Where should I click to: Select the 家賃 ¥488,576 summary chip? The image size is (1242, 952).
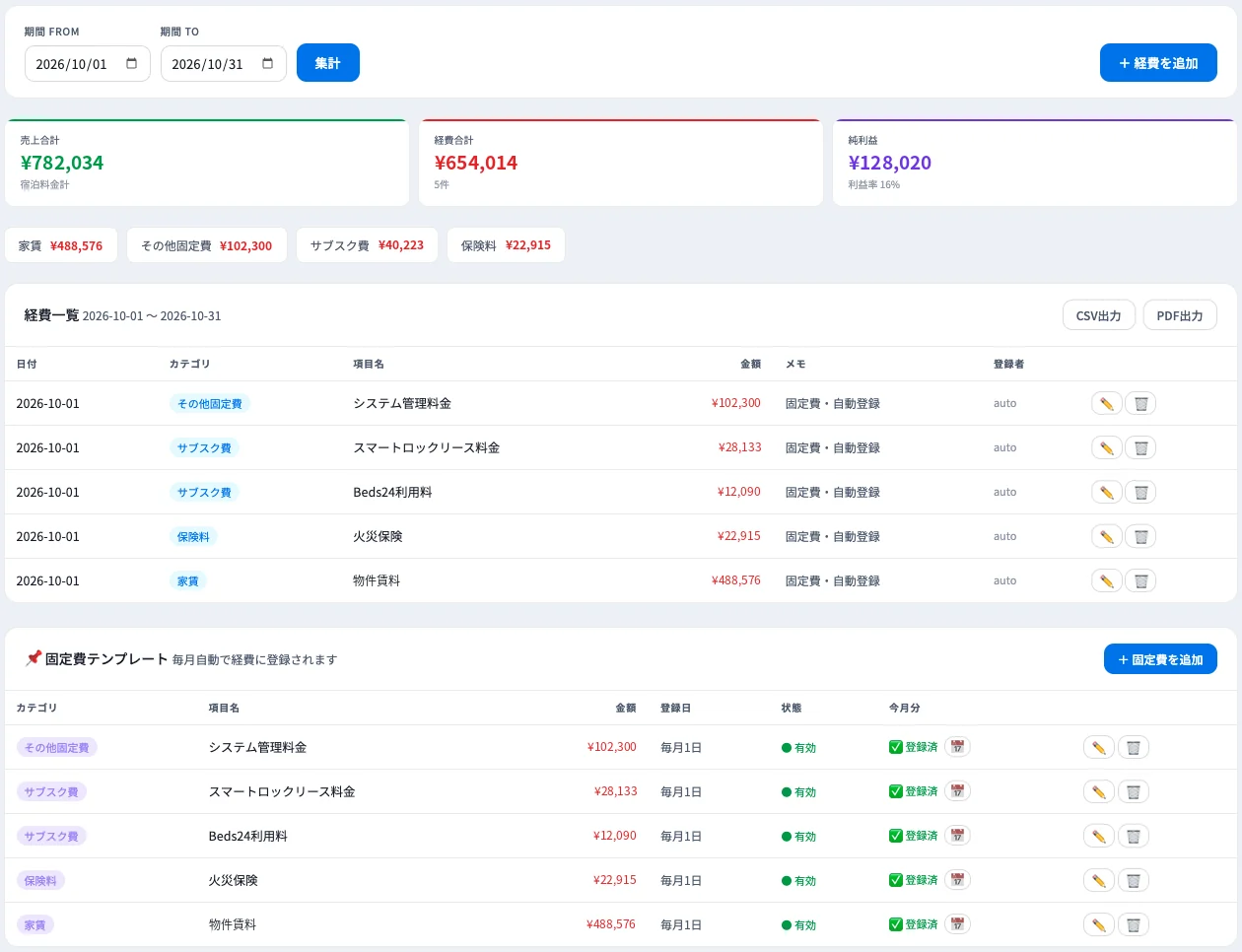tap(61, 245)
